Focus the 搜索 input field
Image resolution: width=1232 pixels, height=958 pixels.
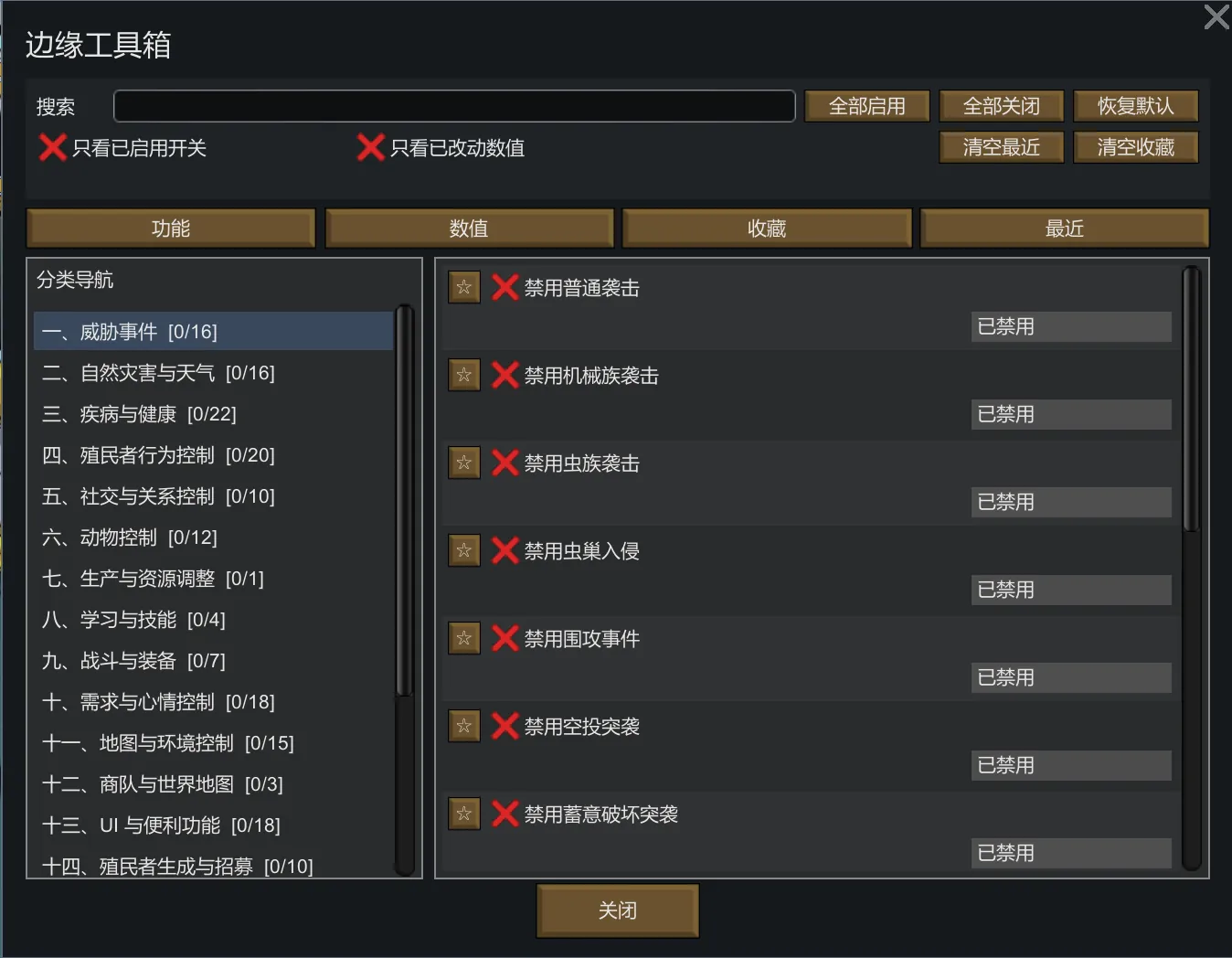tap(454, 106)
